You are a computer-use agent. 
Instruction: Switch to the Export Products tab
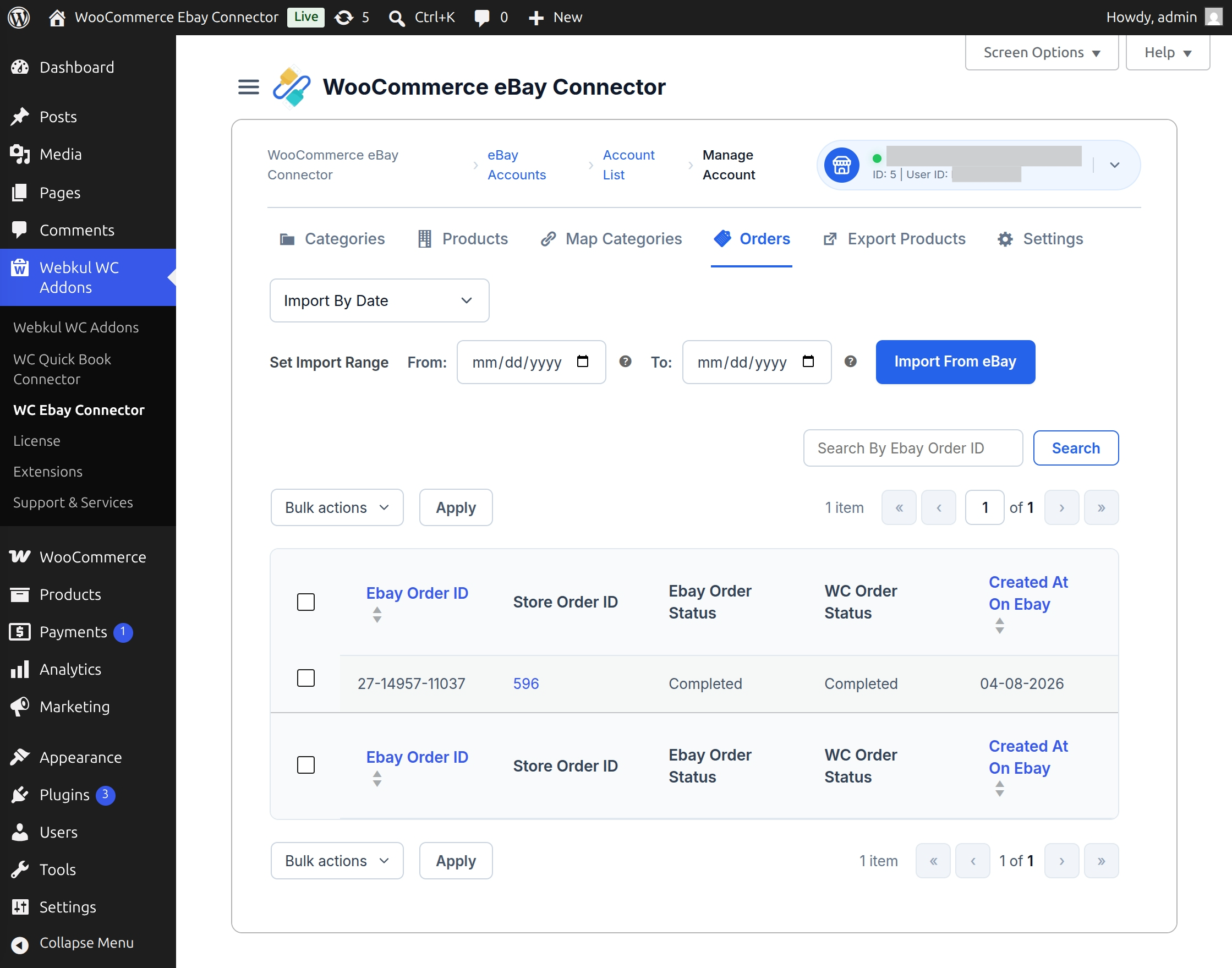894,239
